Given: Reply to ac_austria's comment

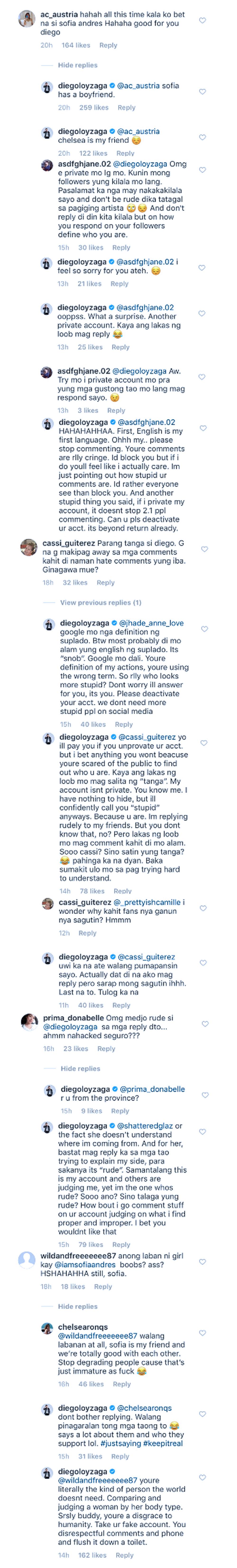Looking at the screenshot, I should coord(109,45).
